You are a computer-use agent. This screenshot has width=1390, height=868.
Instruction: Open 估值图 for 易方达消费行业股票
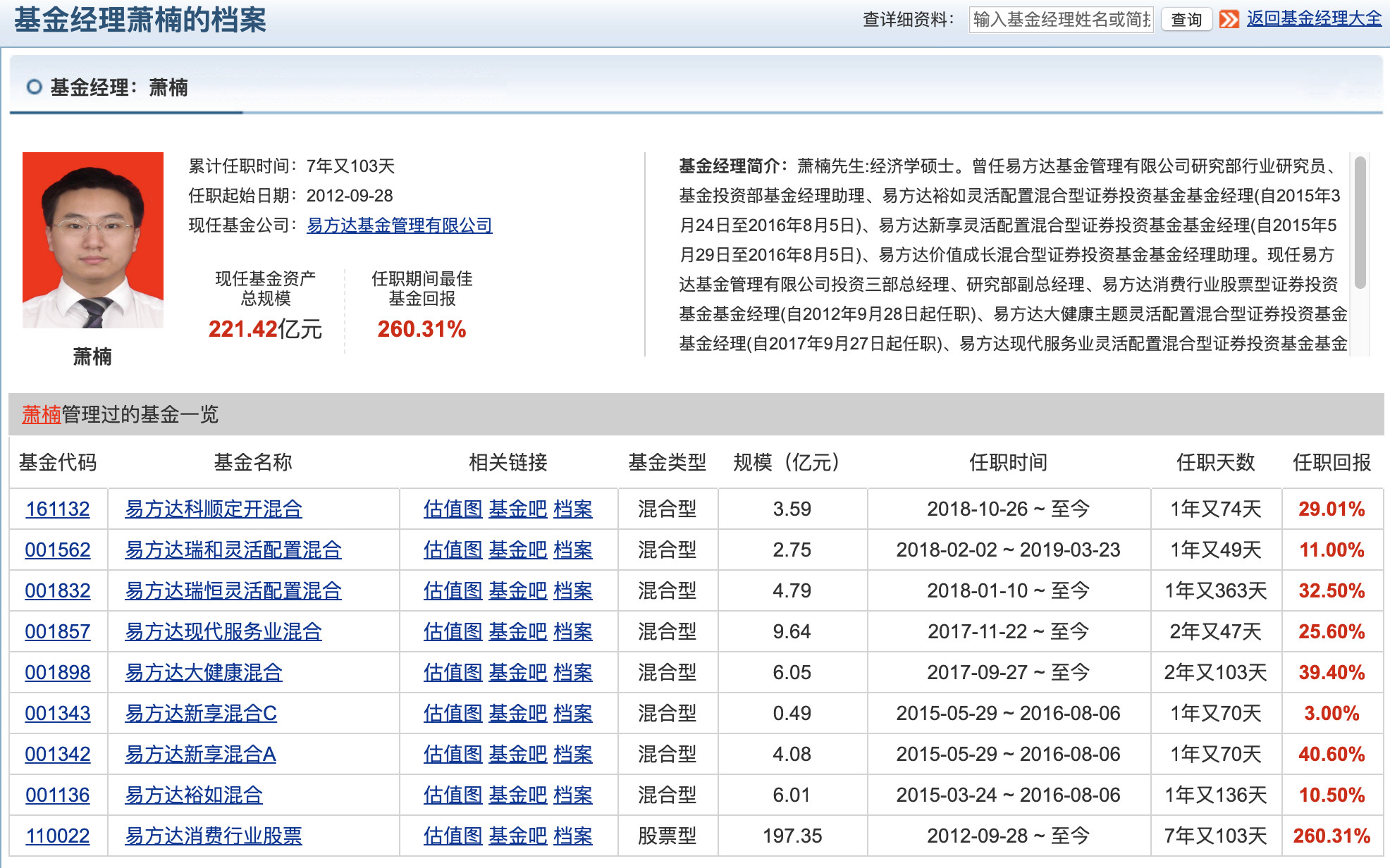[452, 836]
